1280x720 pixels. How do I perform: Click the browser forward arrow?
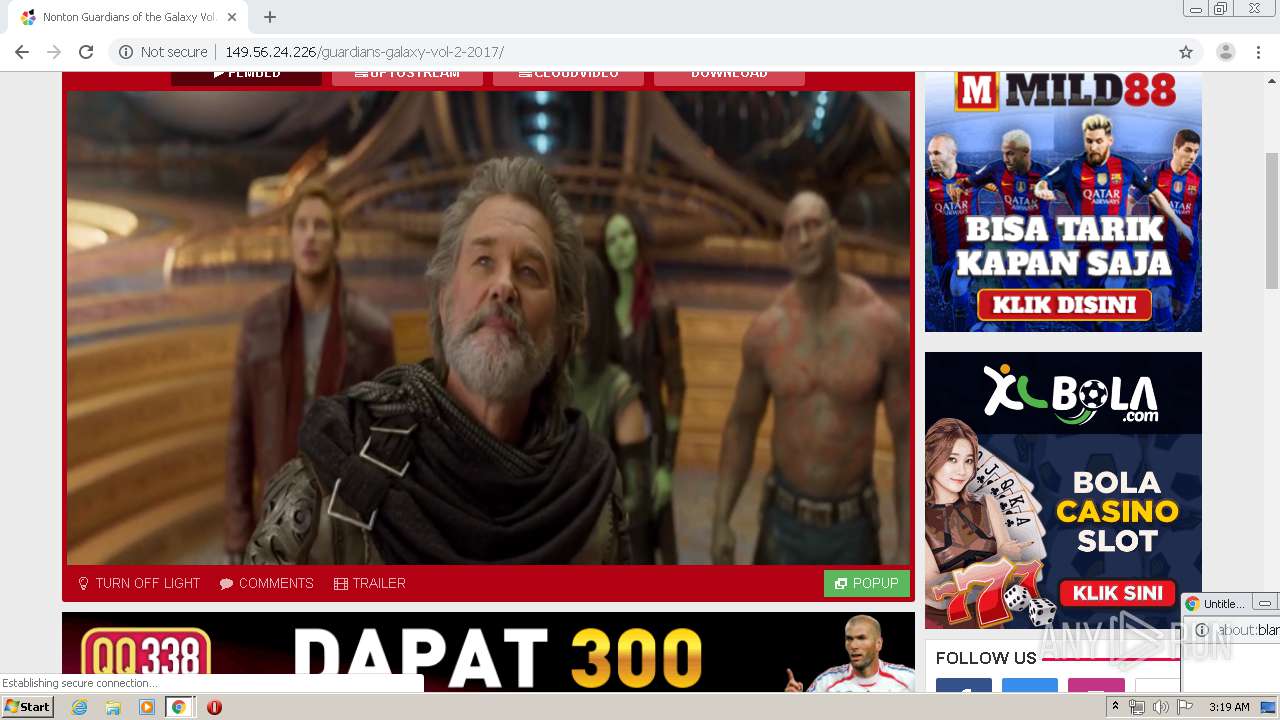pyautogui.click(x=54, y=52)
